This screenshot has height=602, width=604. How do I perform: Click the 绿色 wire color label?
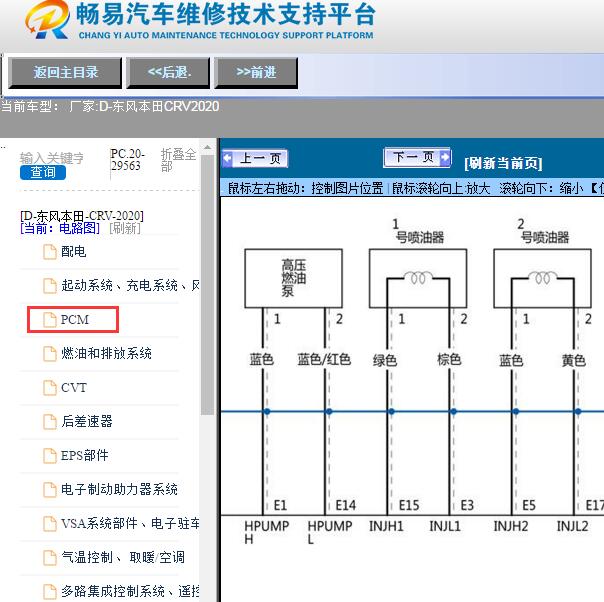pos(384,360)
